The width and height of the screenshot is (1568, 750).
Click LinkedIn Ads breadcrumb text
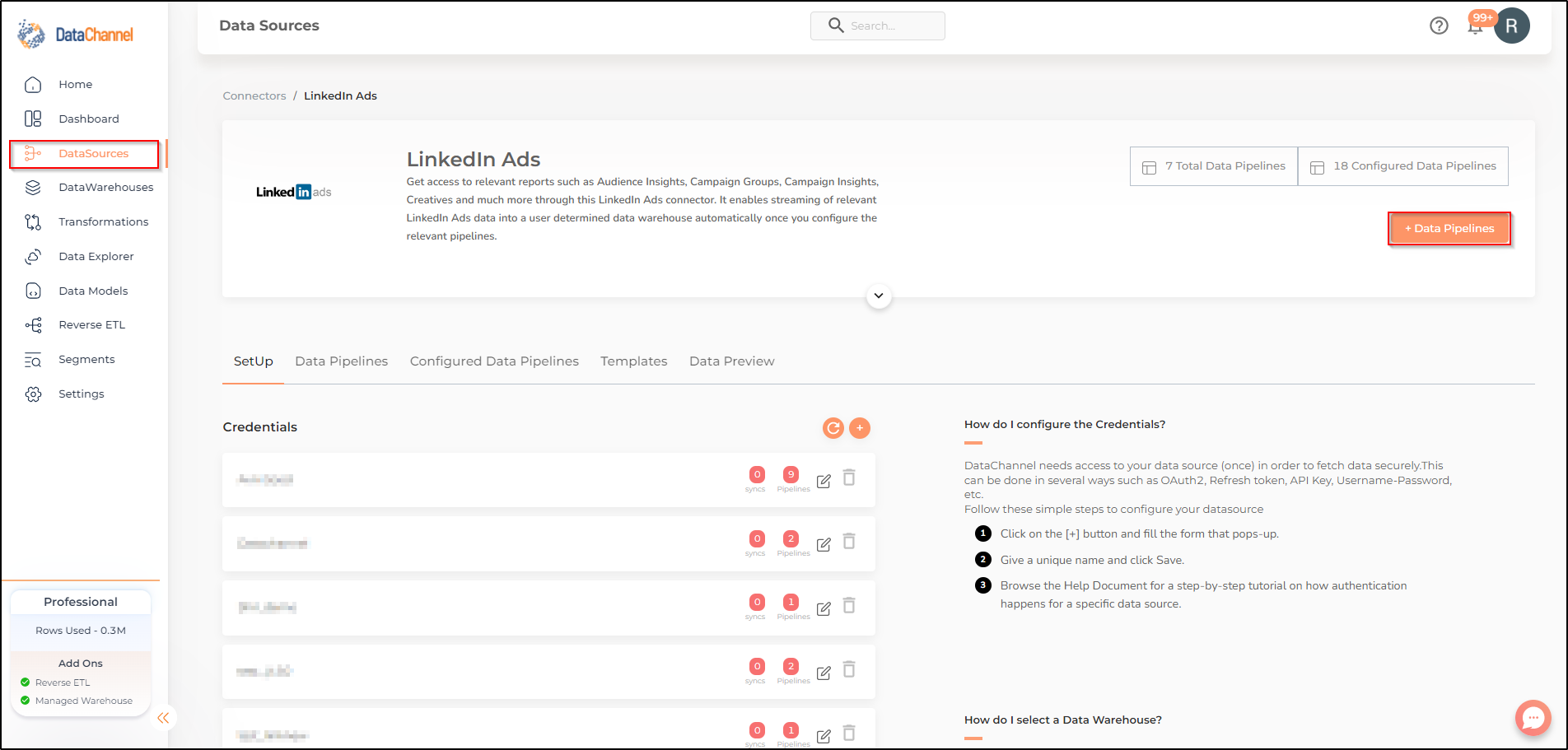pyautogui.click(x=340, y=95)
